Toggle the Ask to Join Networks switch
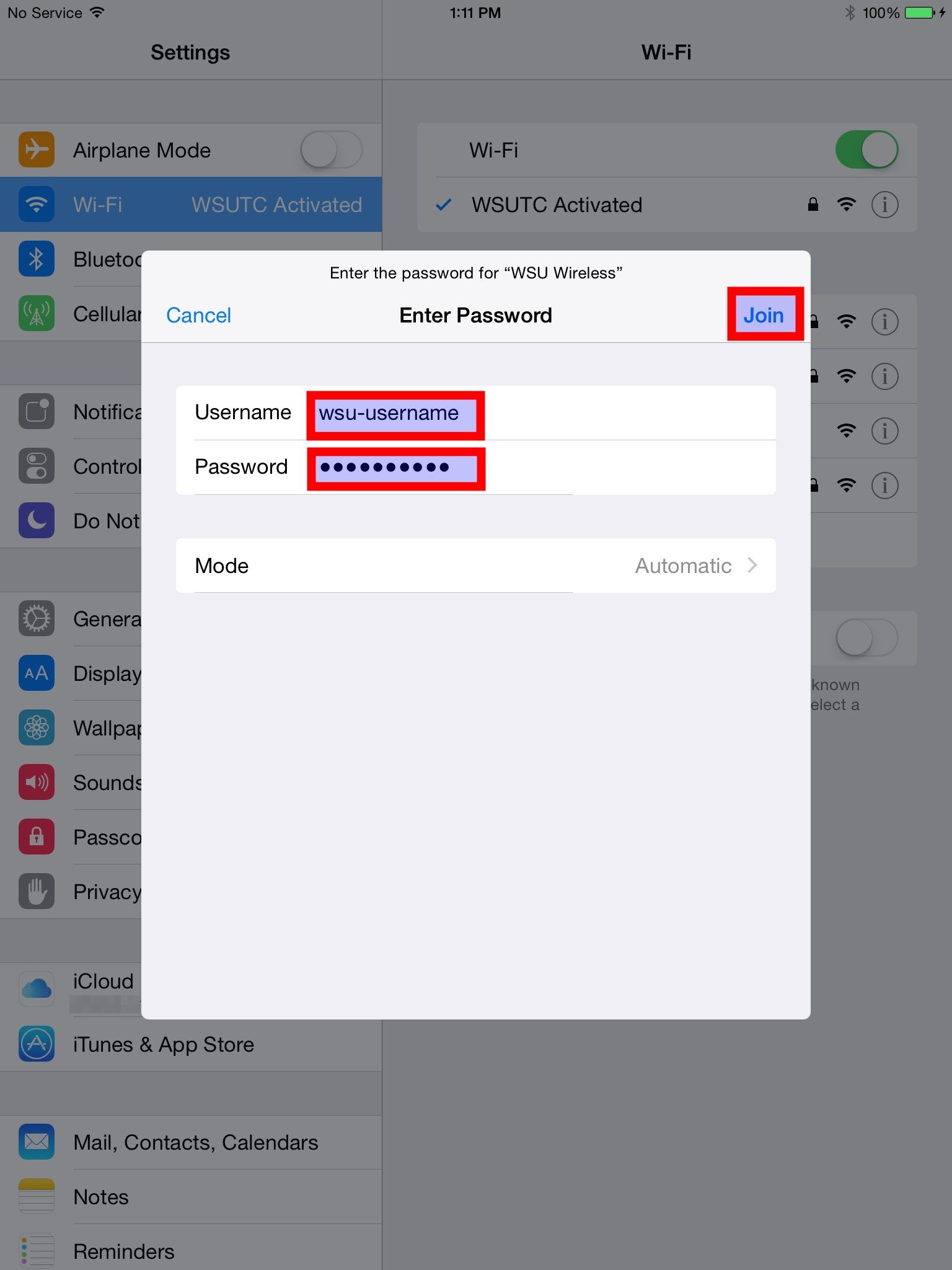This screenshot has height=1270, width=952. pos(866,638)
